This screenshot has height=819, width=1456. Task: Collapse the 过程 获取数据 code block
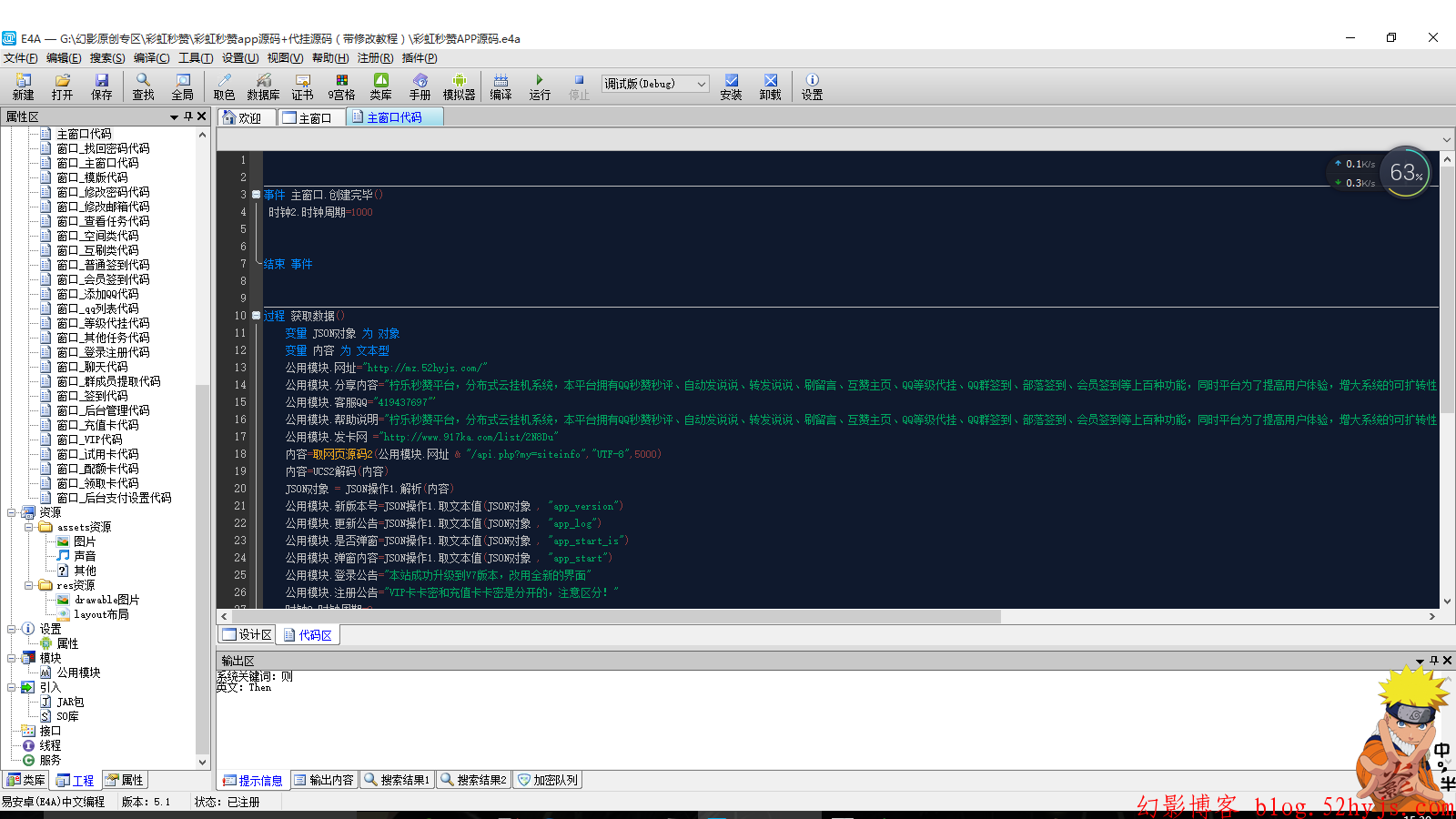(256, 316)
